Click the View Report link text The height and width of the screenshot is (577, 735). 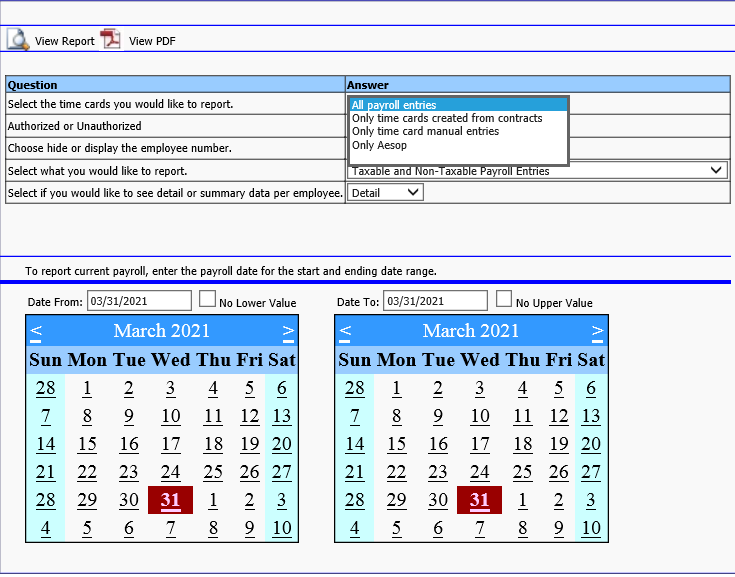click(65, 41)
